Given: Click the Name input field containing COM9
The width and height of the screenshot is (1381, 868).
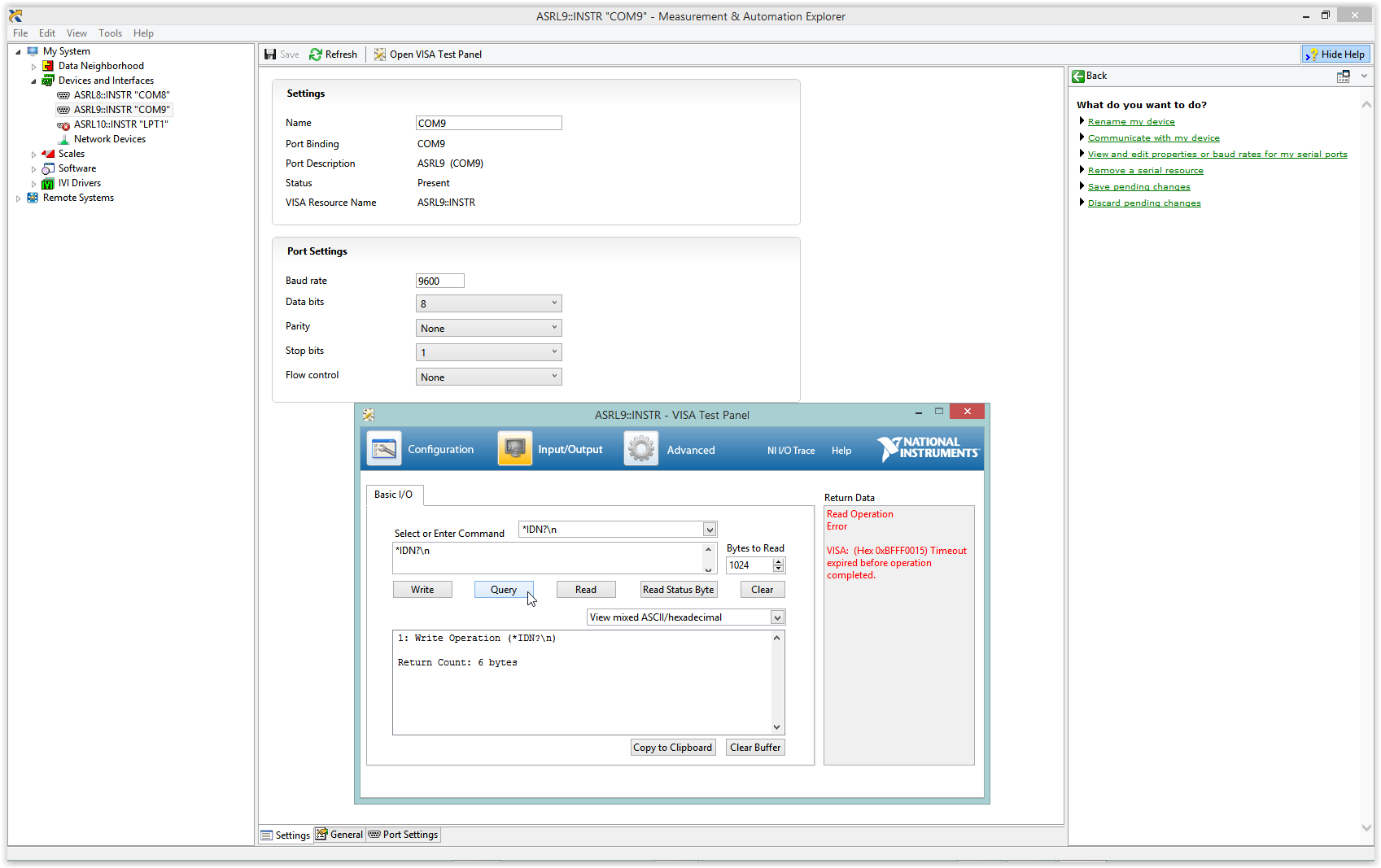Looking at the screenshot, I should [x=488, y=123].
